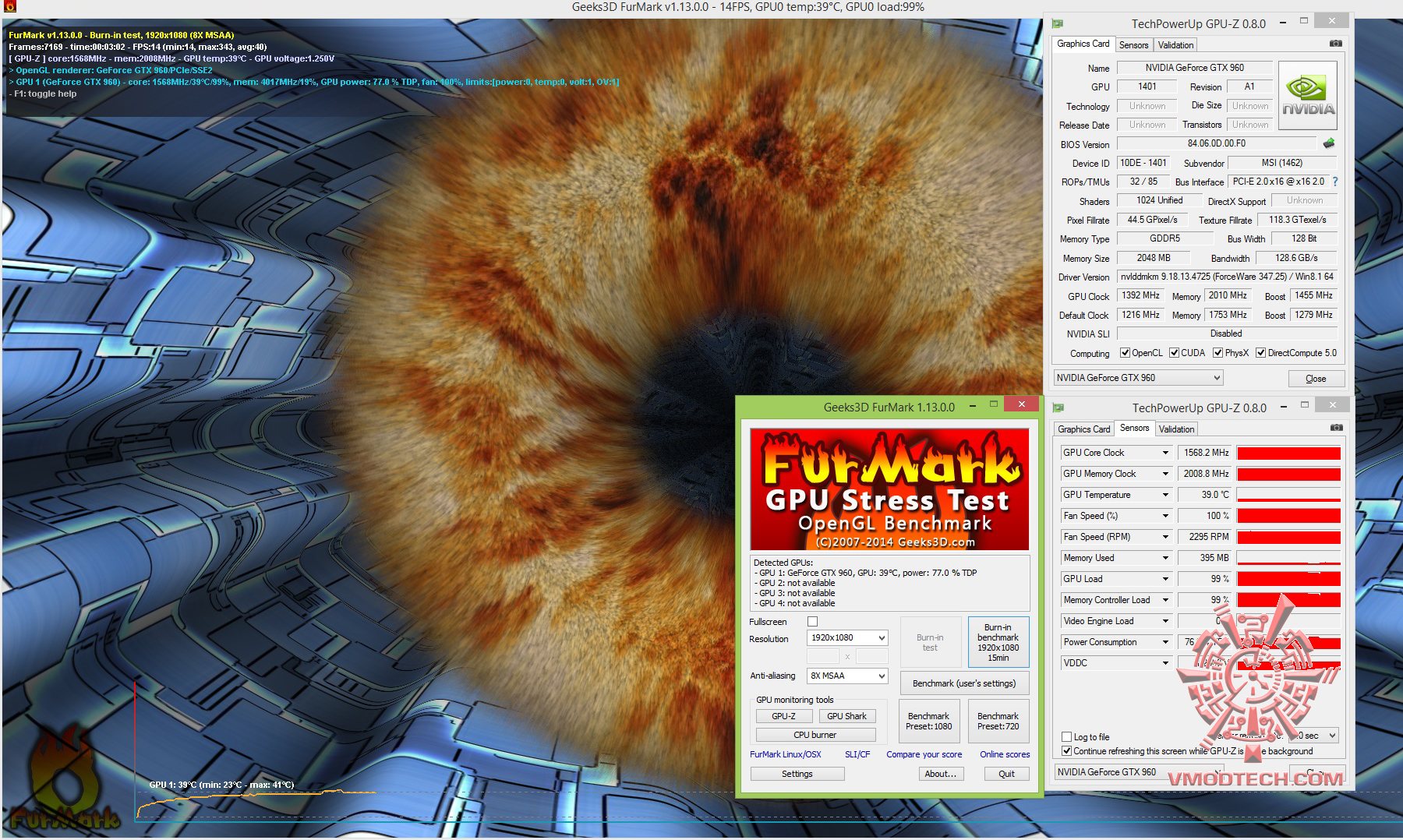Switch to Sensors tab in the Graphics Card window
1403x840 pixels.
click(x=1133, y=45)
